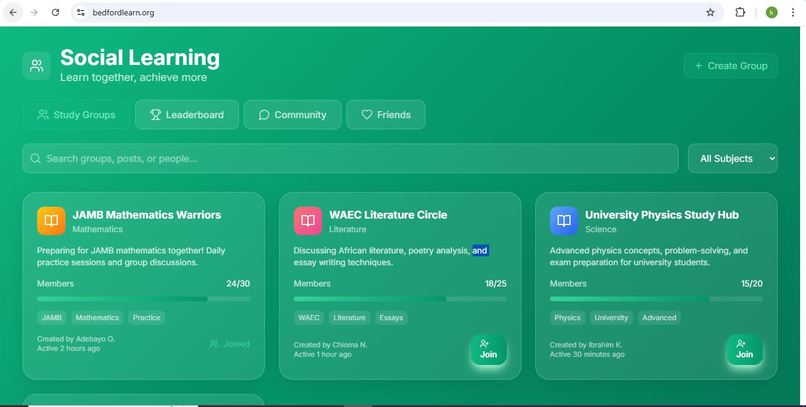This screenshot has width=806, height=407.
Task: Select the JAMB tag
Action: 52,318
